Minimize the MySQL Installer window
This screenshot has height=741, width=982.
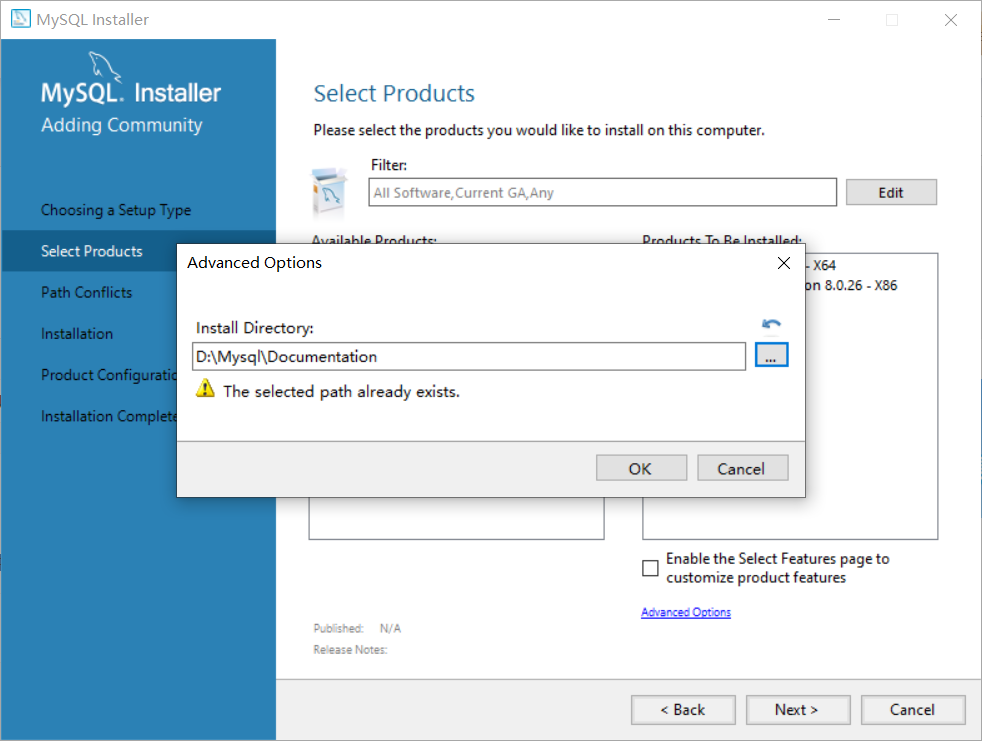coord(834,19)
